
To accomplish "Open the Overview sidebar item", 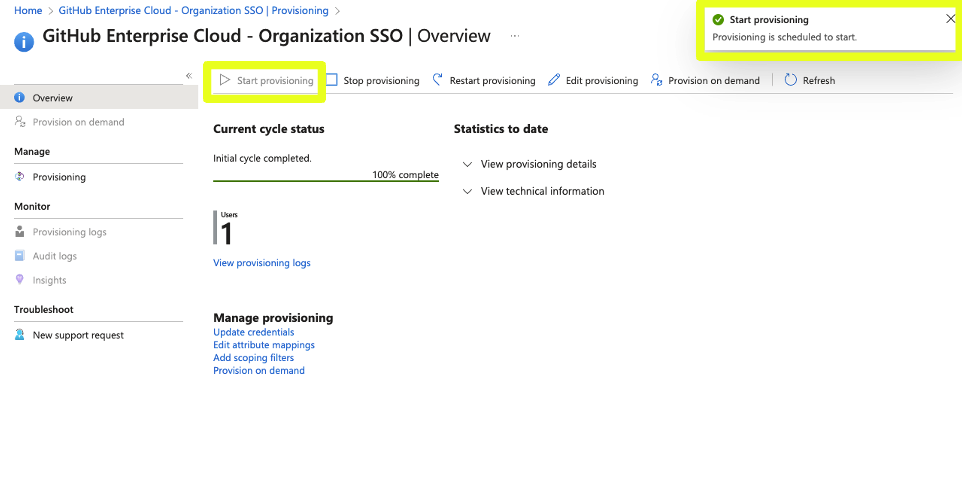I will (x=99, y=97).
